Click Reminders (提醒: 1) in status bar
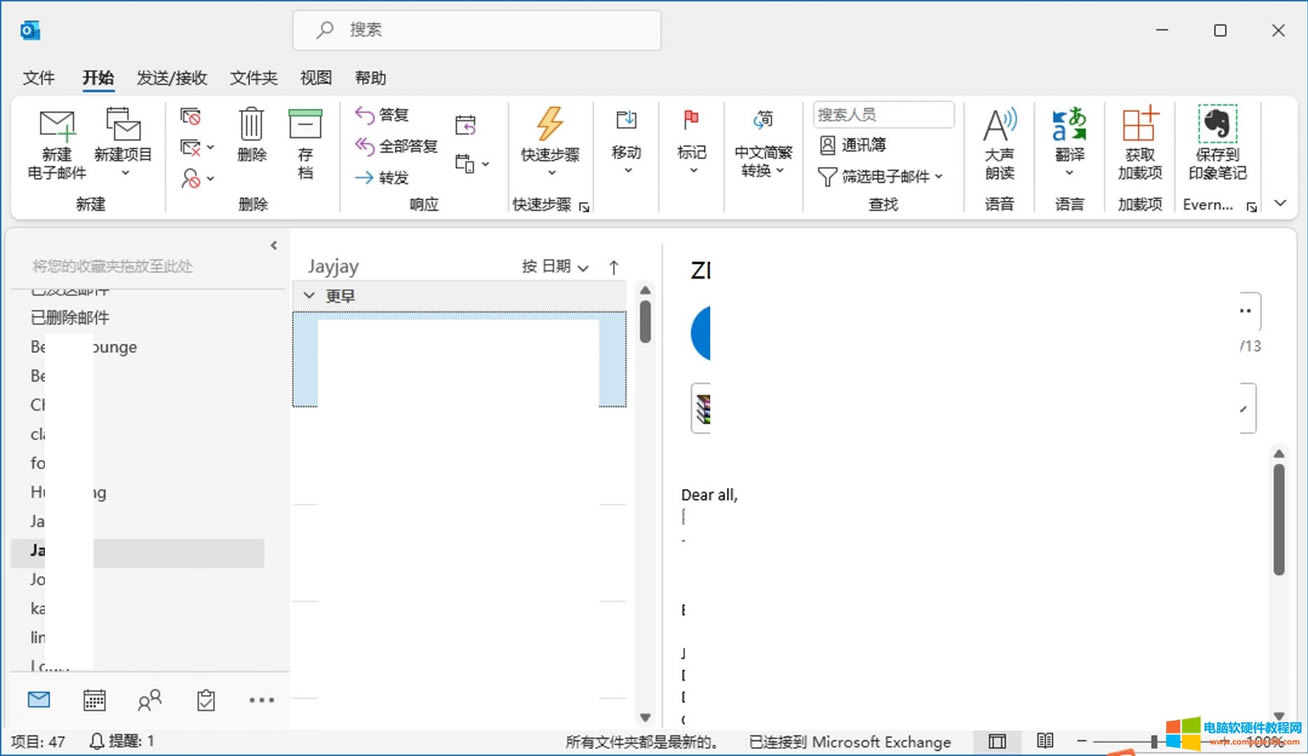The width and height of the screenshot is (1308, 756). [122, 741]
